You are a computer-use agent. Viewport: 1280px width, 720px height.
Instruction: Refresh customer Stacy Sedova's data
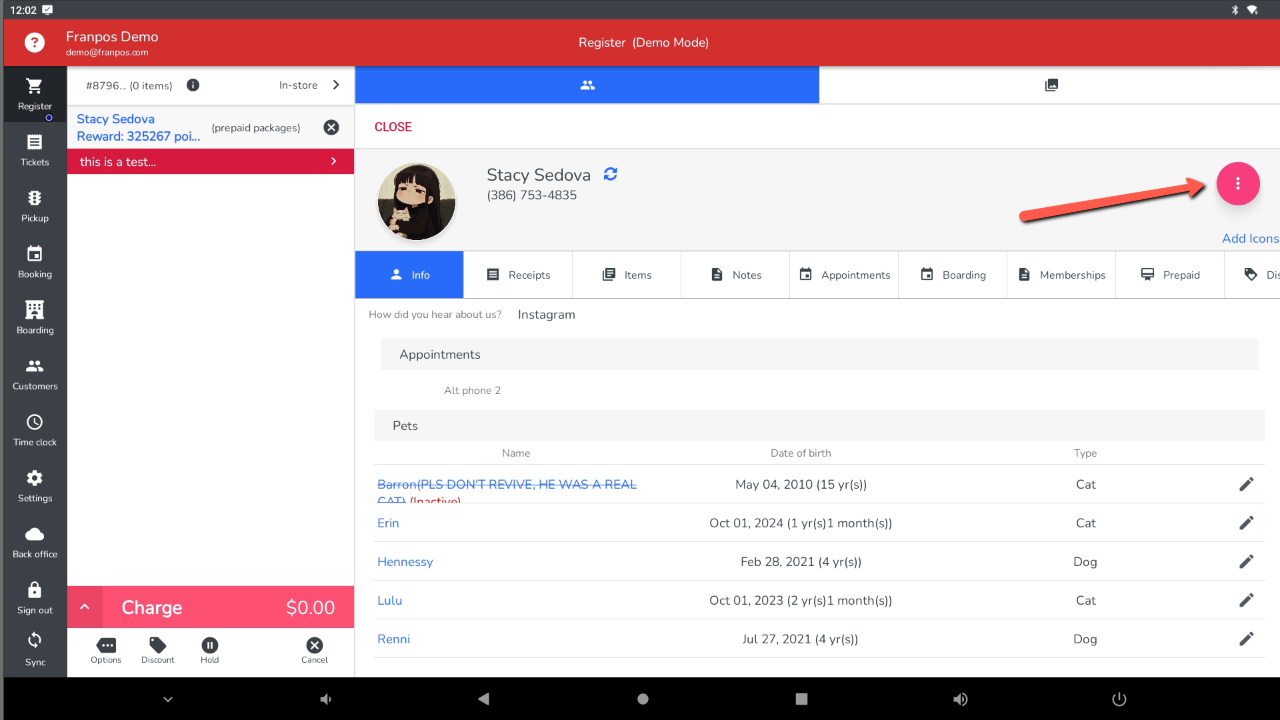tap(610, 174)
